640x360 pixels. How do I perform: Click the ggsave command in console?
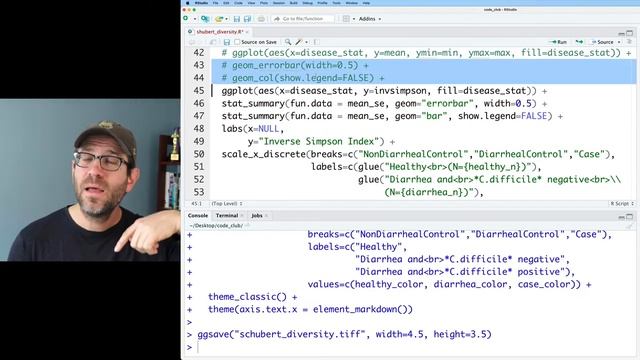(344, 334)
